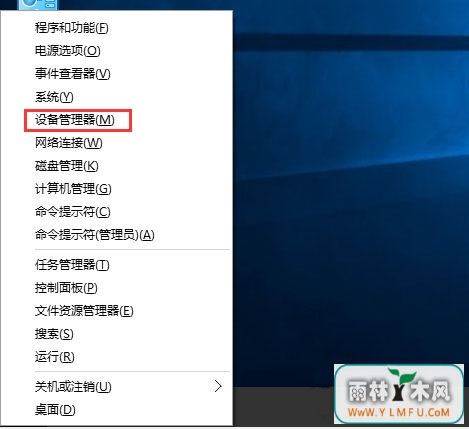The width and height of the screenshot is (469, 429).
Task: Open 程序和功能(F) menu entry
Action: (72, 28)
